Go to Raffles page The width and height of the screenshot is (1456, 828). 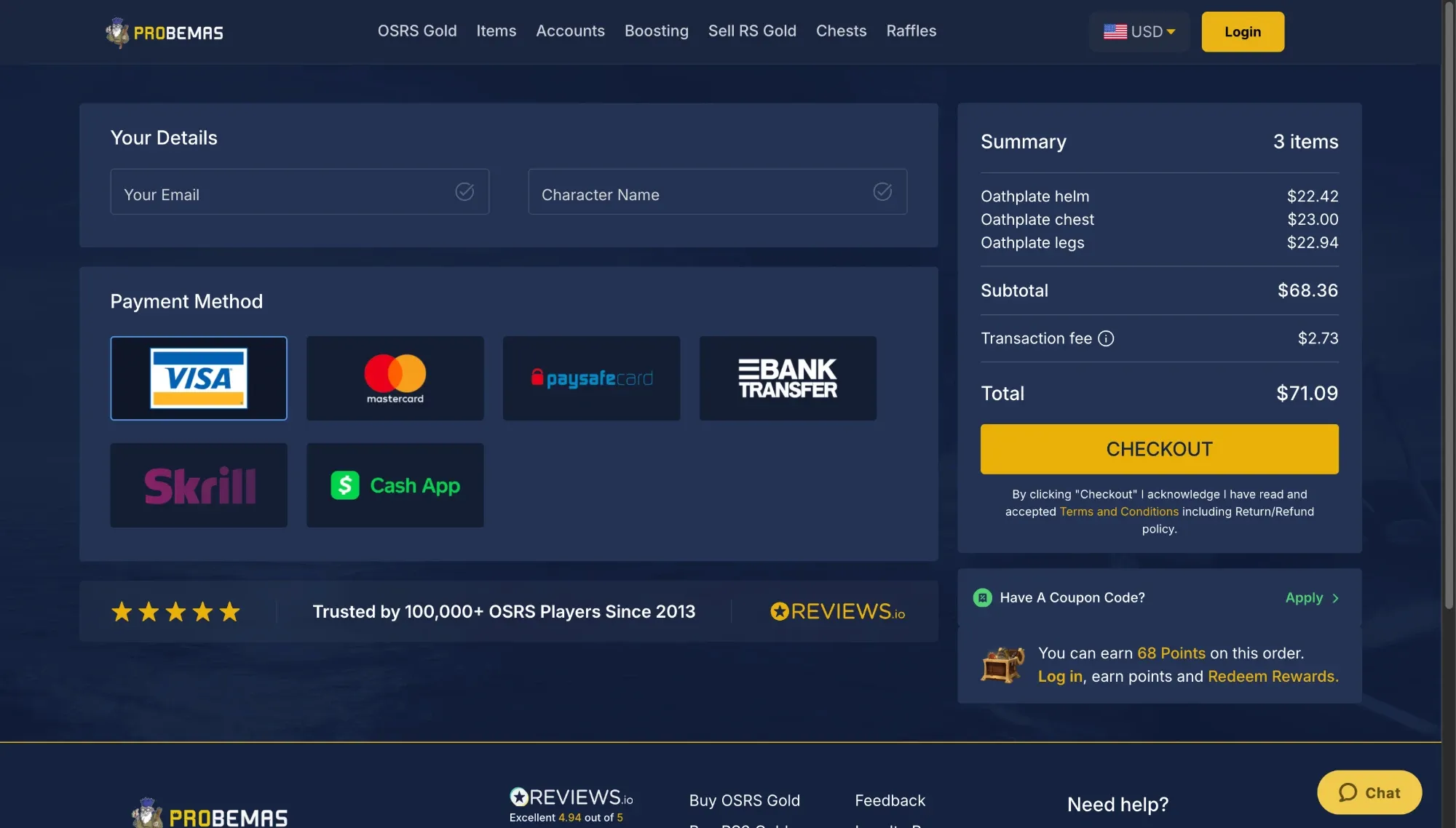pyautogui.click(x=911, y=31)
